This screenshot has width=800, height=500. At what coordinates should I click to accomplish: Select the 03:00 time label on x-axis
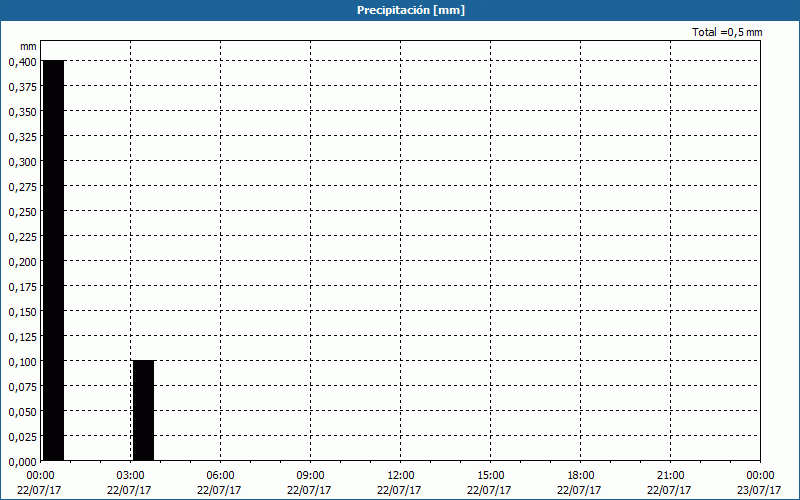click(x=131, y=476)
